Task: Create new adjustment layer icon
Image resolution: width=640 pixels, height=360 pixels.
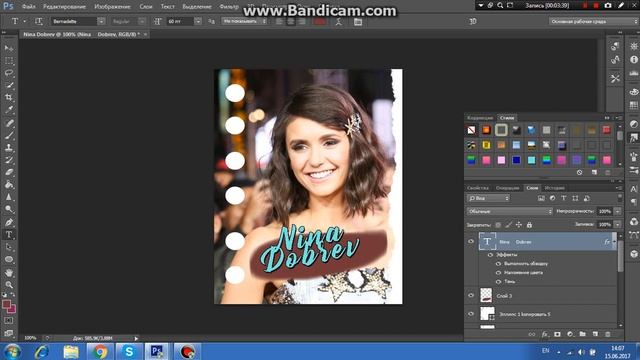Action: [570, 334]
